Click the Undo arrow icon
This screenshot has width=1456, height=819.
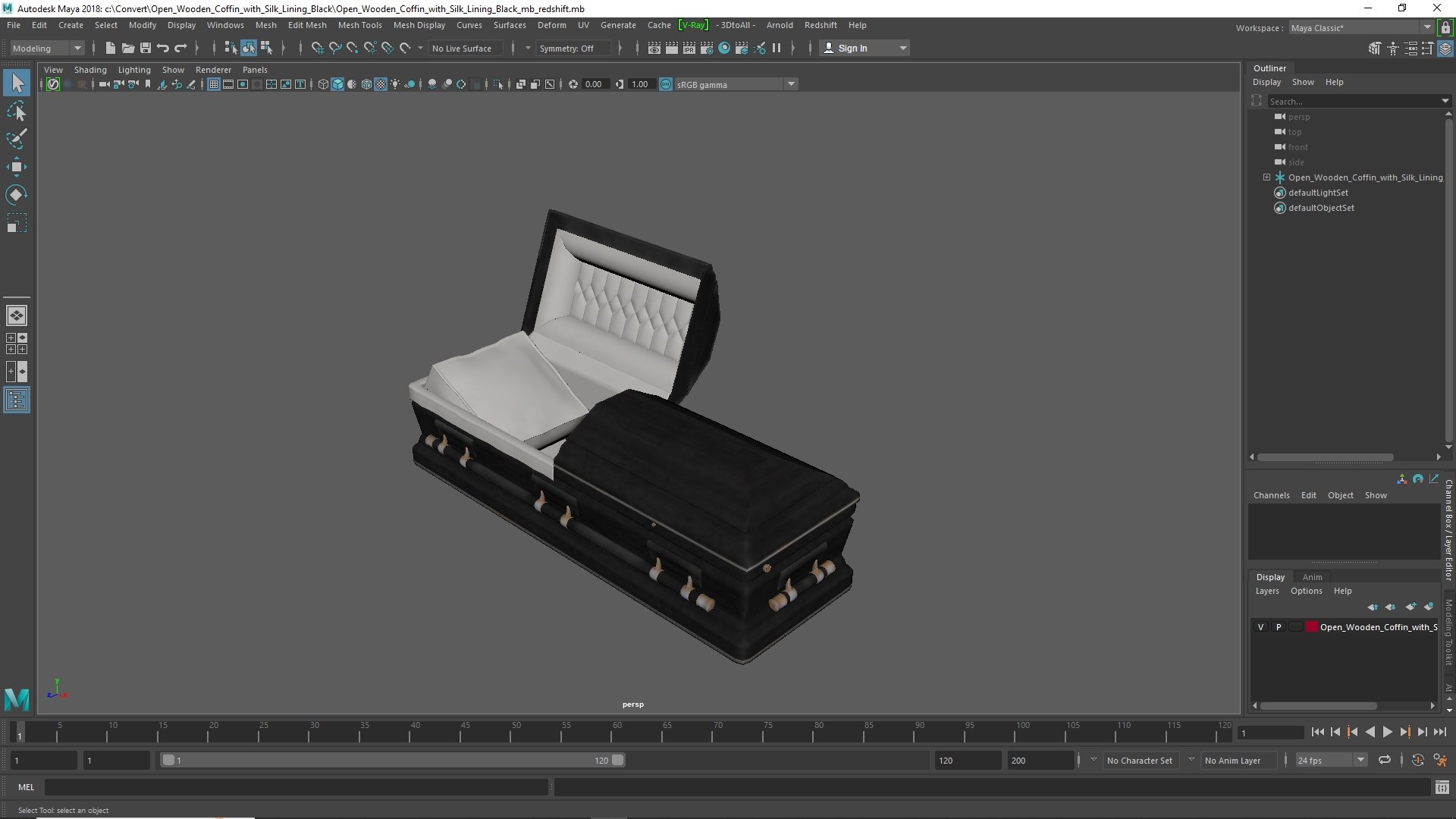tap(162, 48)
